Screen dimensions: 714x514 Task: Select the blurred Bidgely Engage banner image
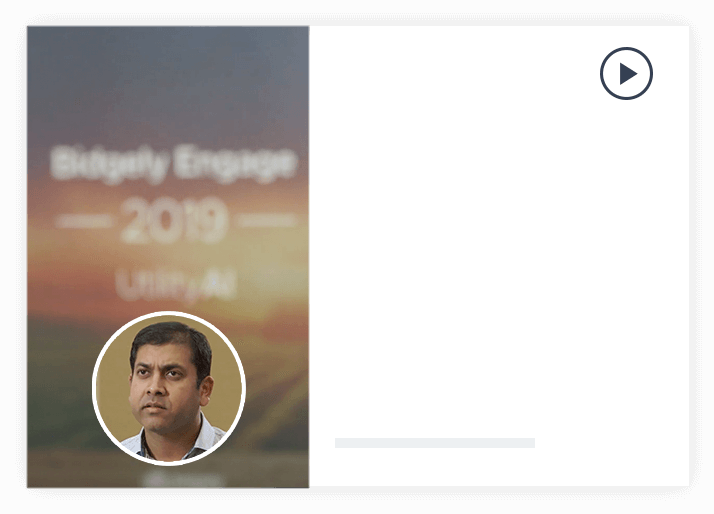coord(168,257)
